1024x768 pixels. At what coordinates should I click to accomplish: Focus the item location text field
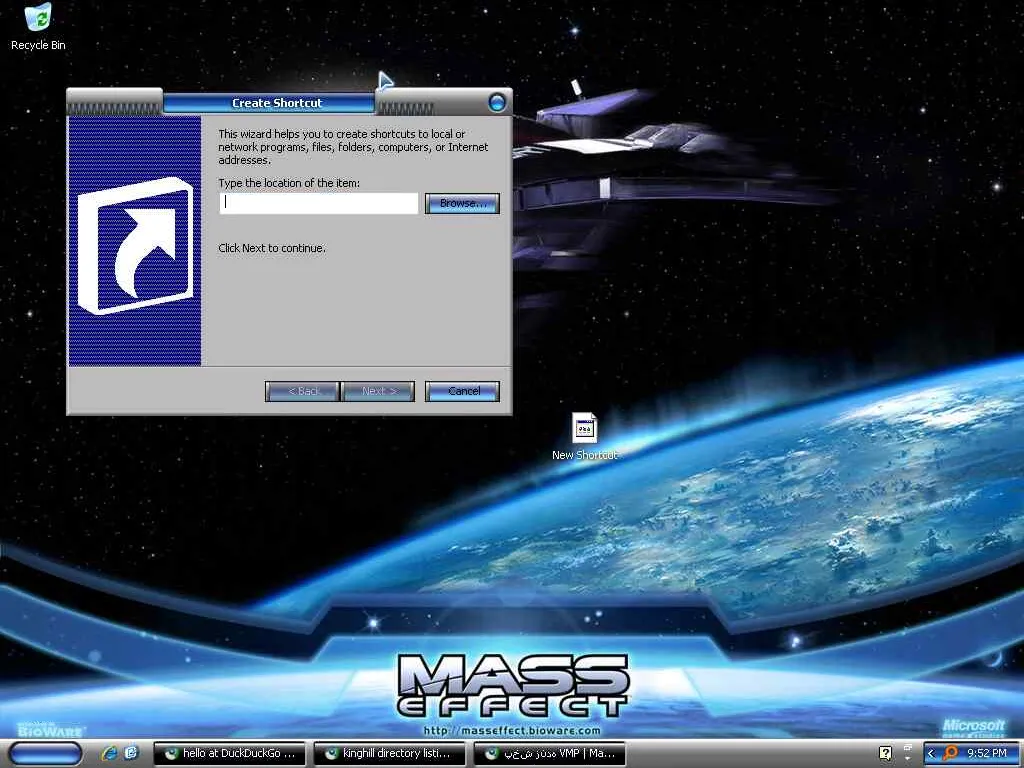point(319,203)
